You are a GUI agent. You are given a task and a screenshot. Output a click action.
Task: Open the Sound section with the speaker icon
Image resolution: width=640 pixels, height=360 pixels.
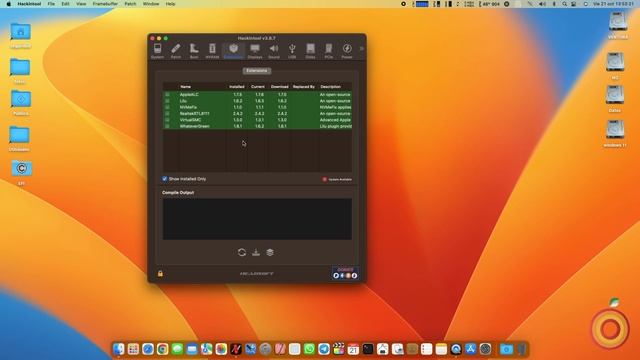274,51
